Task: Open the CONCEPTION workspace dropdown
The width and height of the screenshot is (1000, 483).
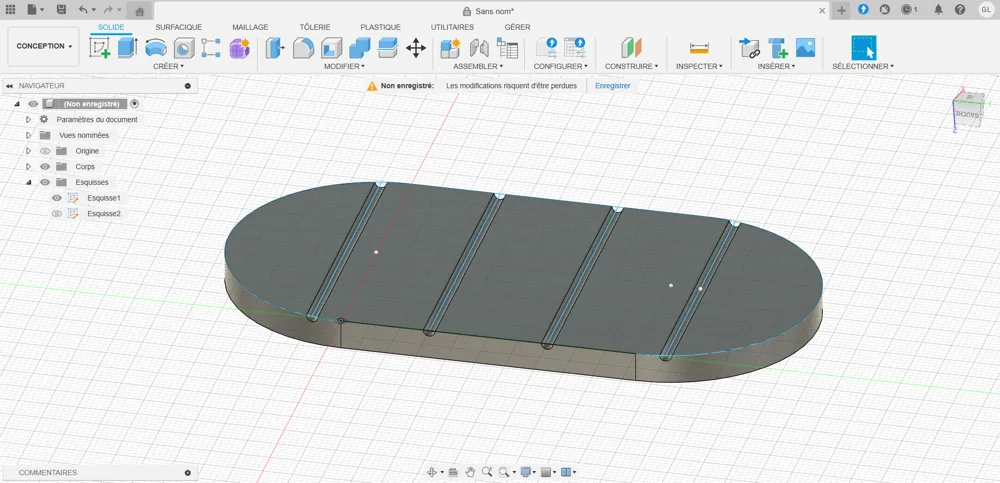Action: point(43,47)
